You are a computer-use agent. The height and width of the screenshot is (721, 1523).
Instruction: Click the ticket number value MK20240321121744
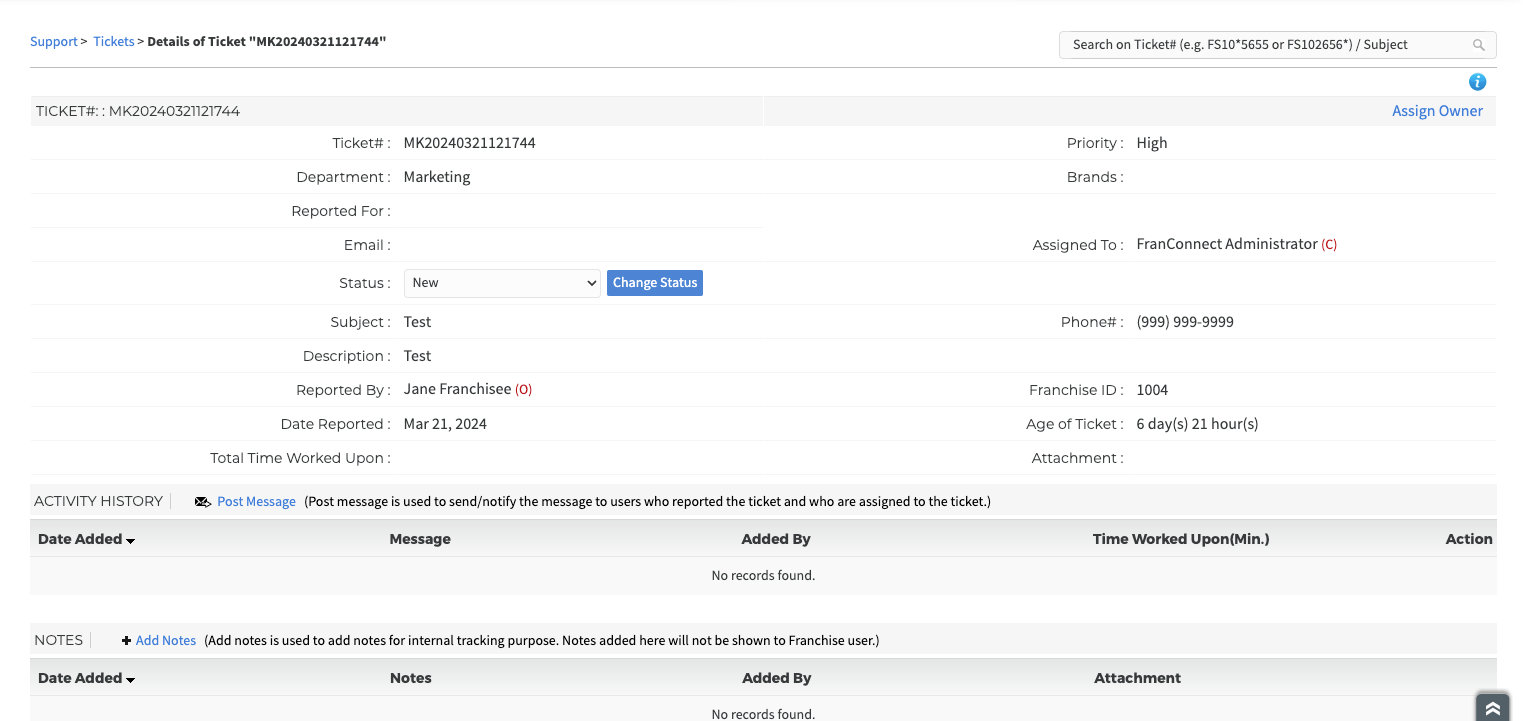tap(470, 143)
